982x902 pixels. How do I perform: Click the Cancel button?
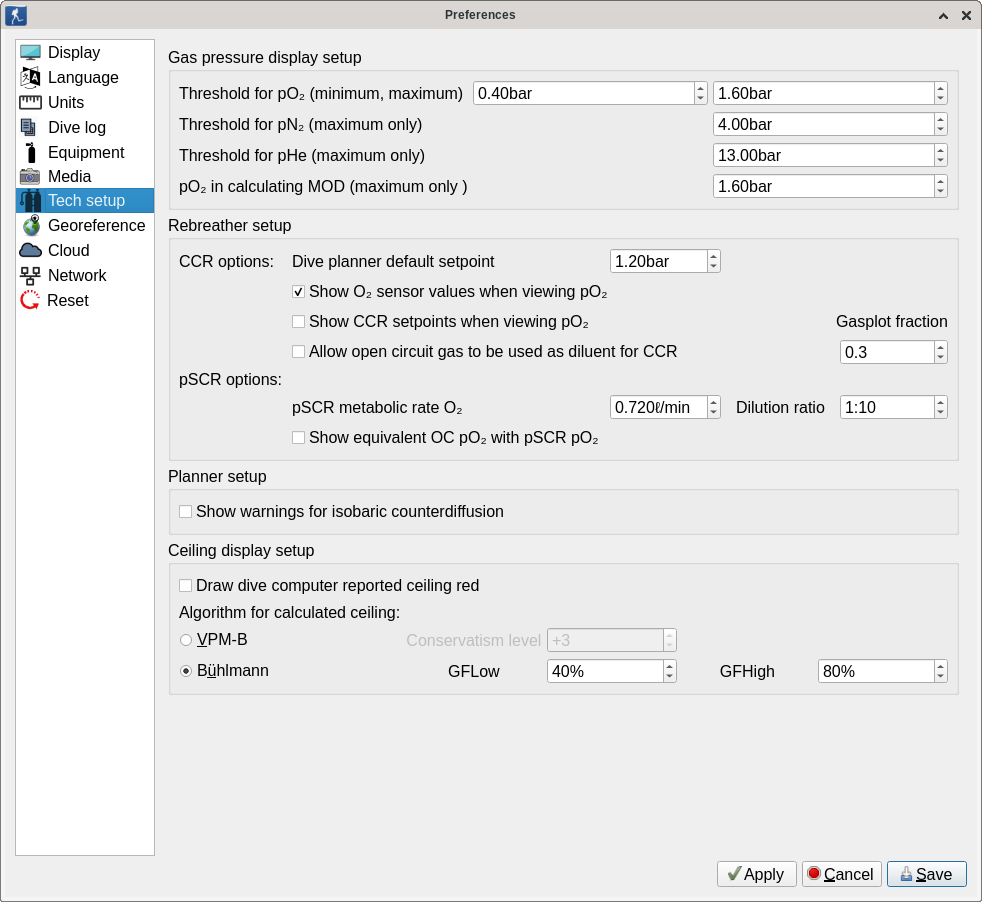point(841,874)
